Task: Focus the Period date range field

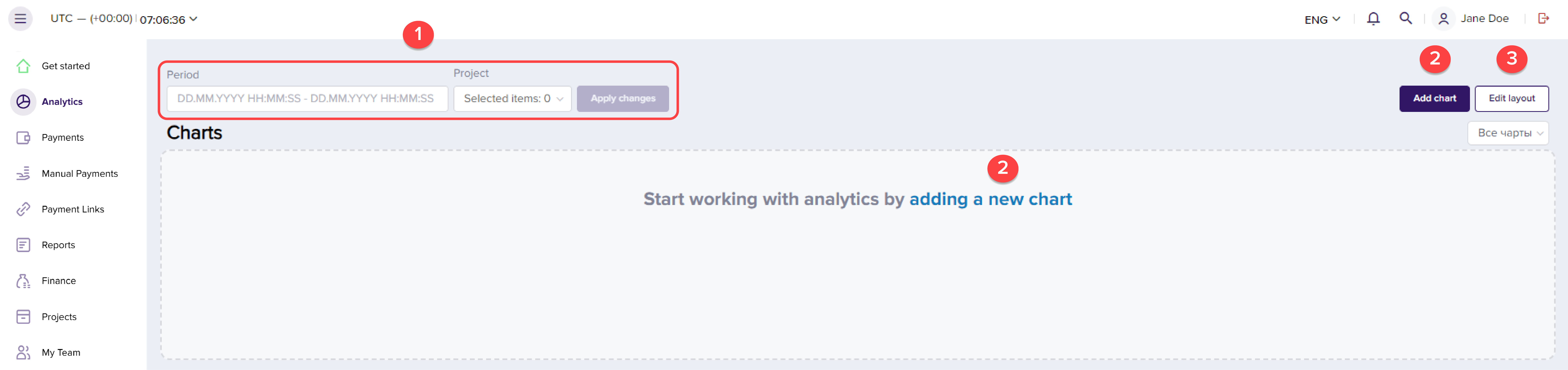Action: 307,99
